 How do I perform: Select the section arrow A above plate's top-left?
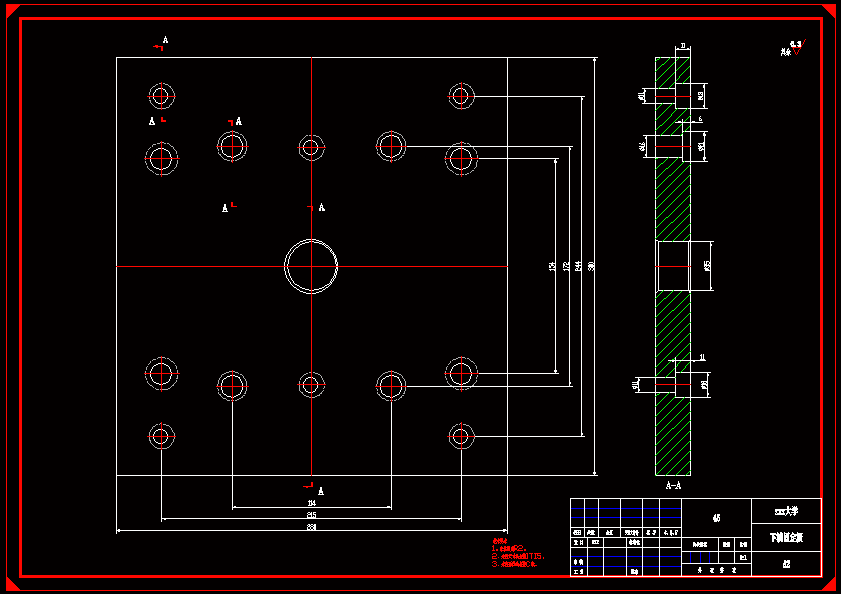[160, 43]
